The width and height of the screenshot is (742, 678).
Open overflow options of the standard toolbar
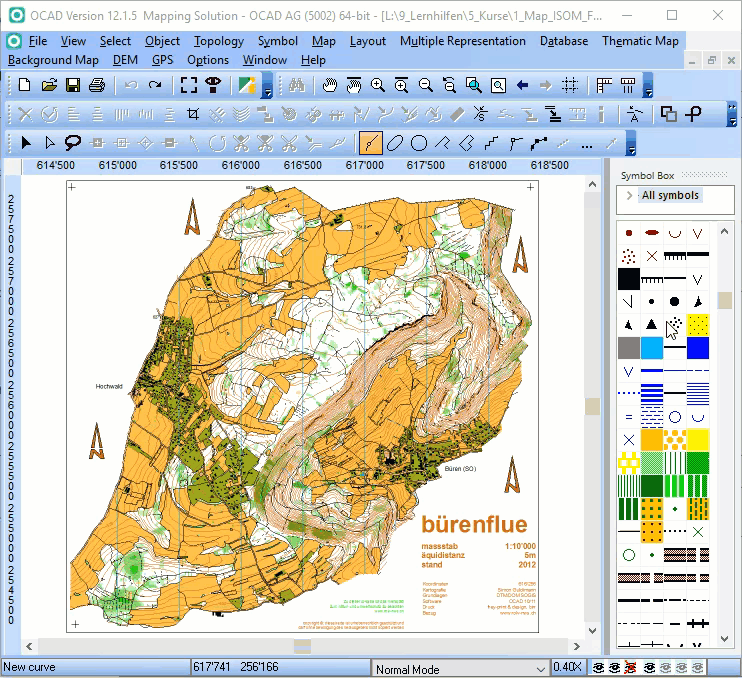(267, 86)
